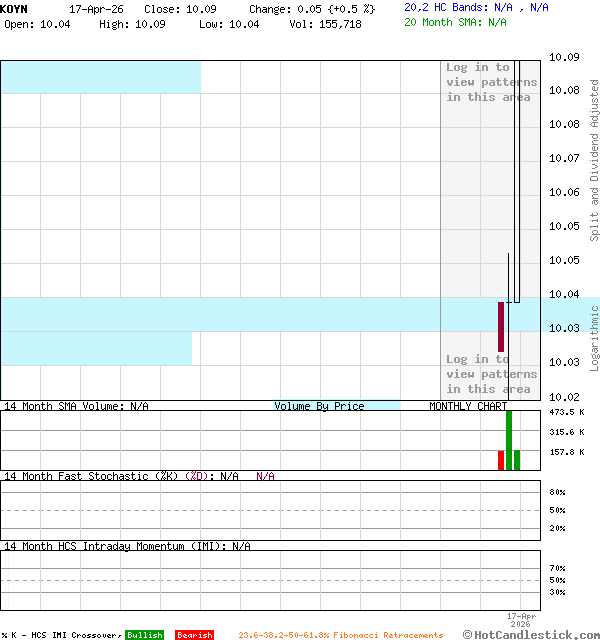
Task: Click the red Bearish legend badge
Action: pos(194,635)
